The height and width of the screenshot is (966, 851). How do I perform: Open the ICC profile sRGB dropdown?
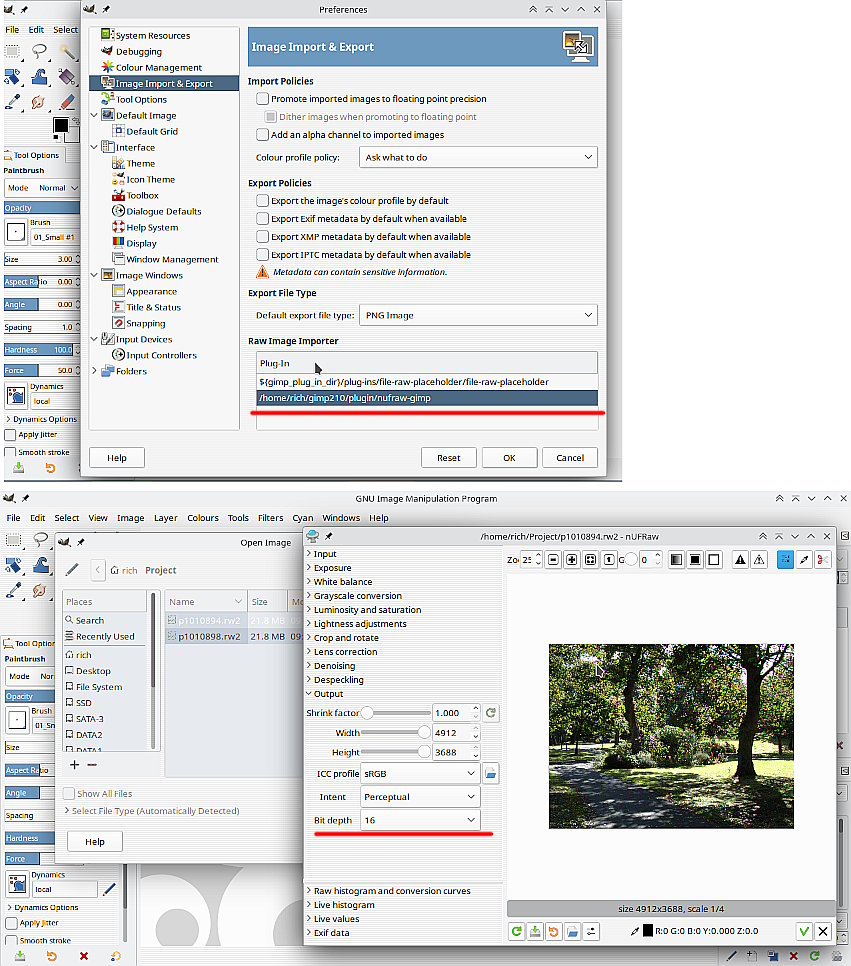[x=420, y=773]
